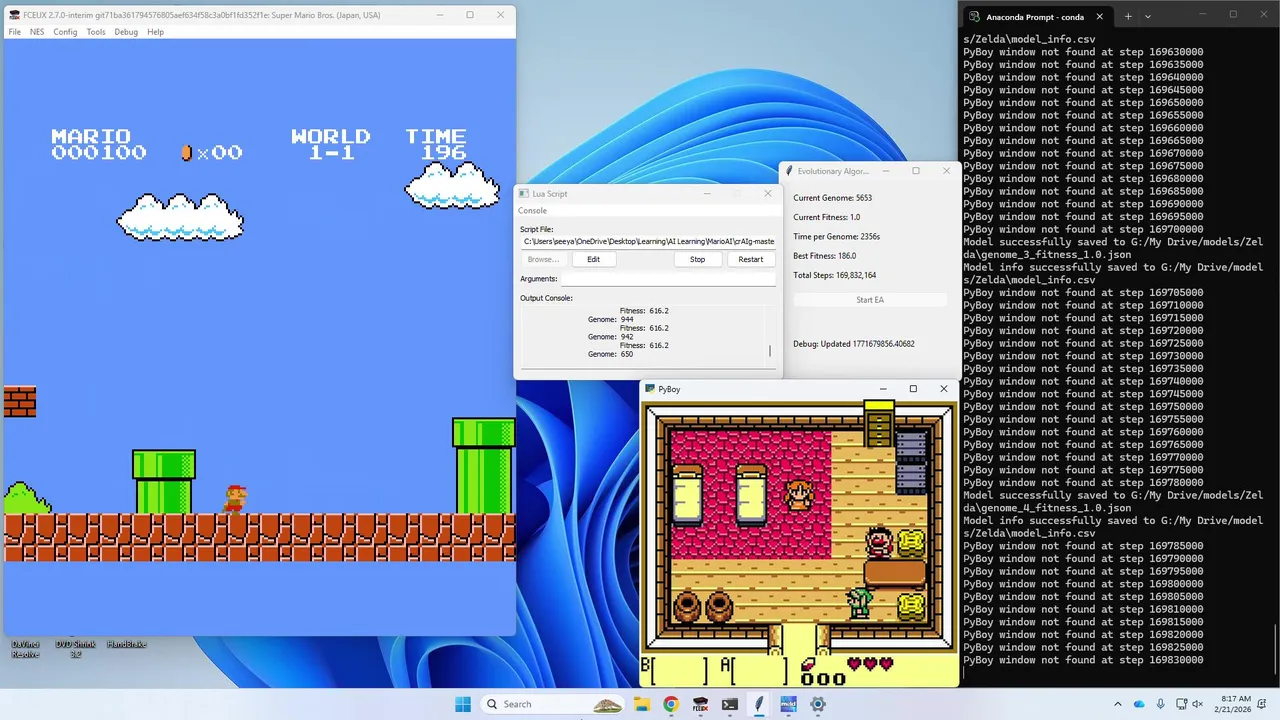Open File Explorer from the taskbar
The width and height of the screenshot is (1280, 720).
coord(642,704)
